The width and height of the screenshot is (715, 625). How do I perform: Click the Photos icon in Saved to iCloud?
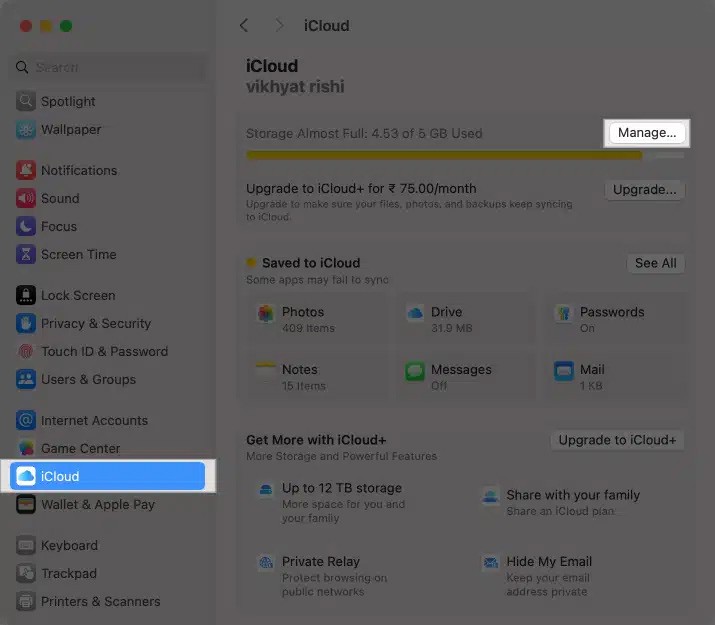coord(266,314)
